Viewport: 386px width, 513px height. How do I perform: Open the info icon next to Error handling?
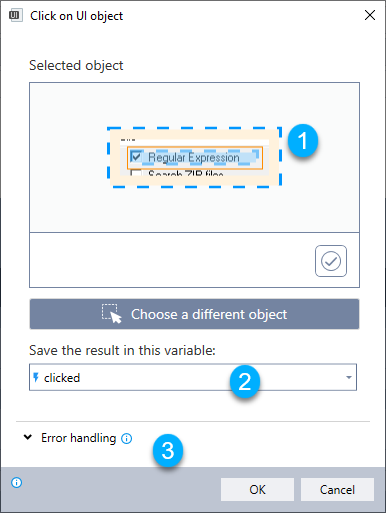point(126,438)
